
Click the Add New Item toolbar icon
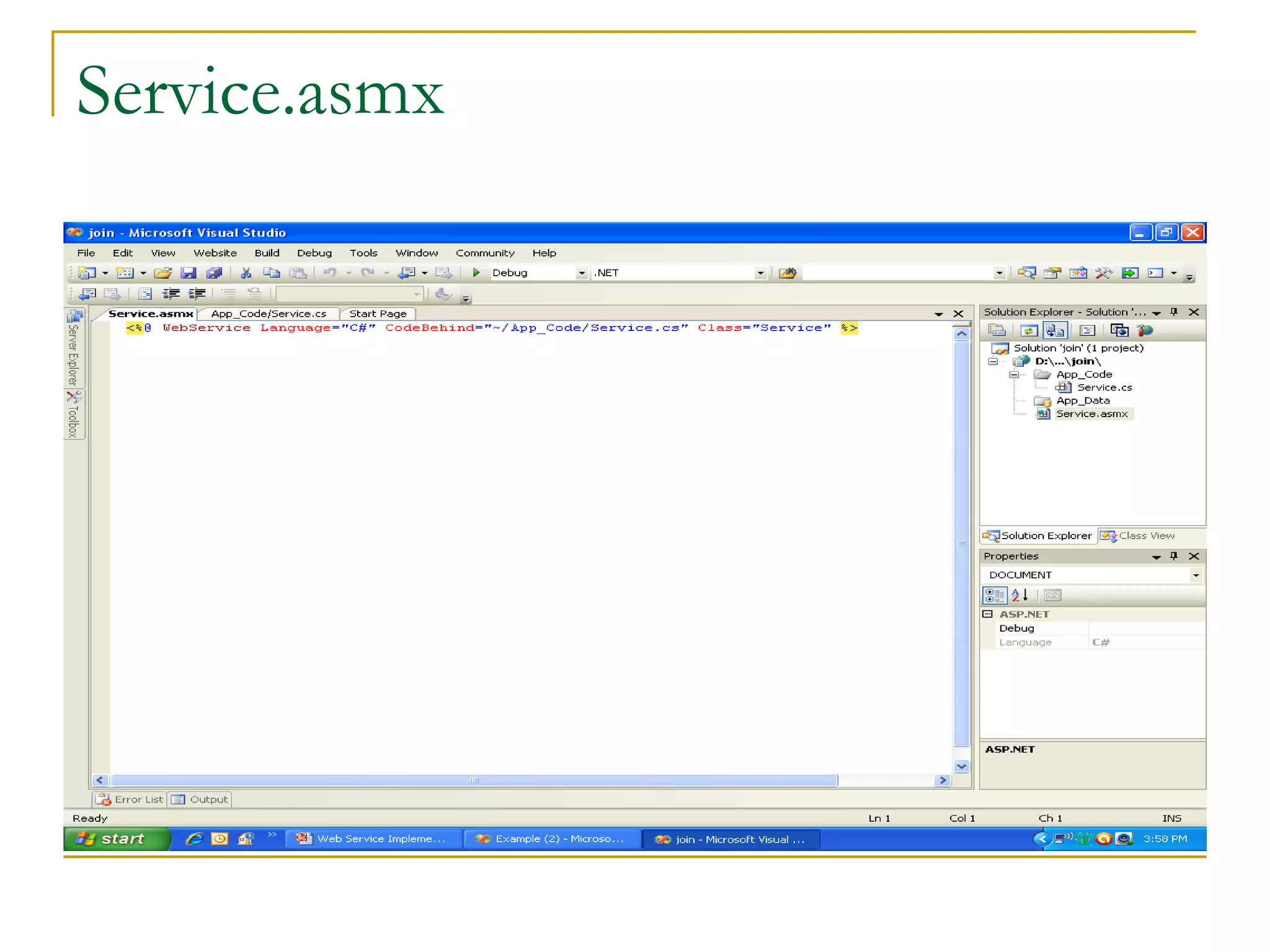125,273
